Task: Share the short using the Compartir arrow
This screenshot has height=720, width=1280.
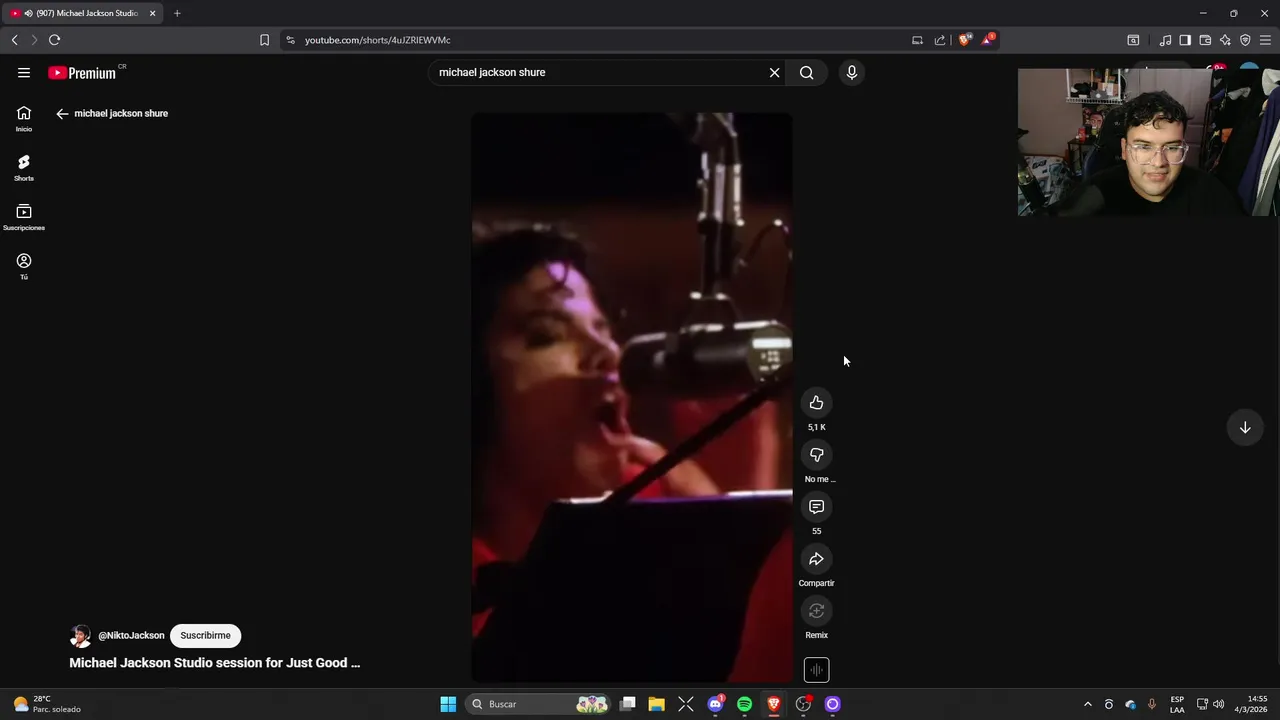Action: click(816, 559)
